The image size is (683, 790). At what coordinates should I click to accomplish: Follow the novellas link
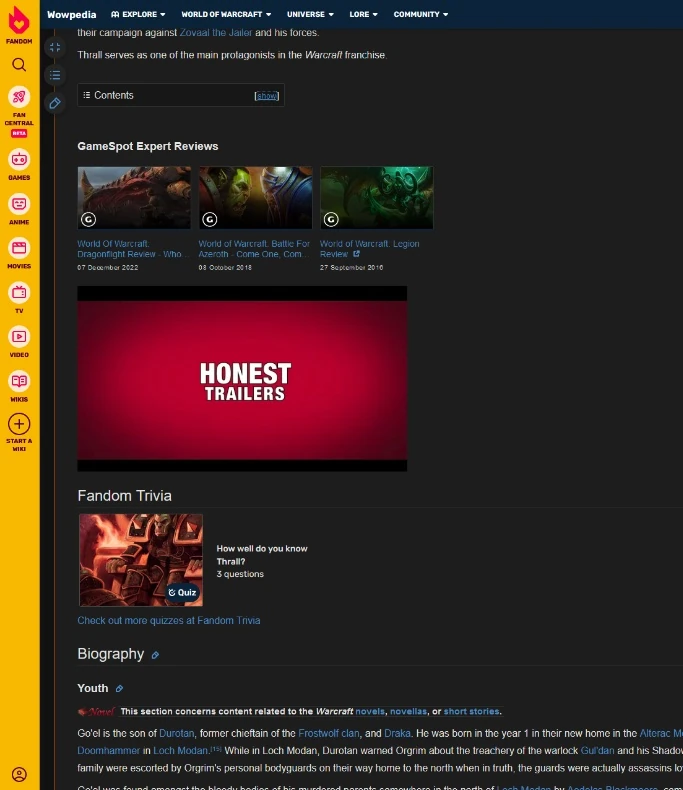click(408, 711)
